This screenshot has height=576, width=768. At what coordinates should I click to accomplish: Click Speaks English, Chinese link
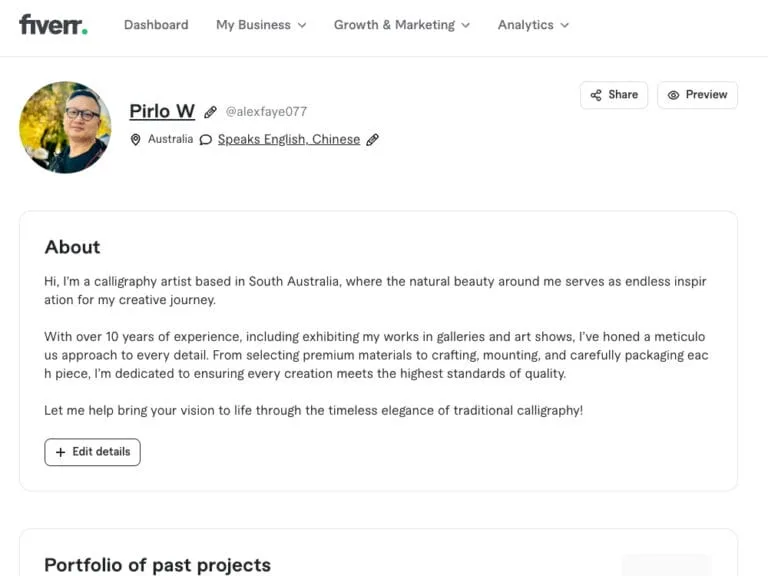pos(289,140)
